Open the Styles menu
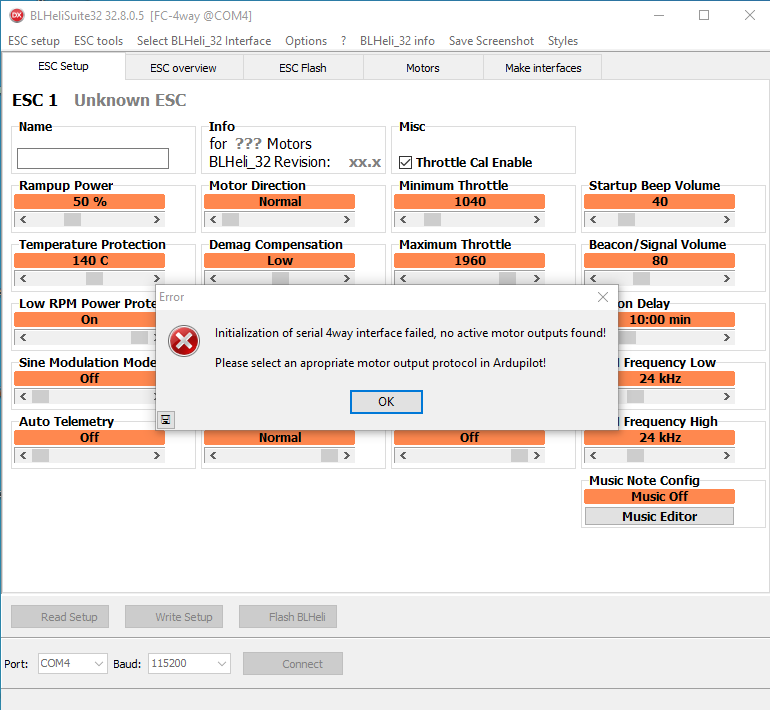 563,41
